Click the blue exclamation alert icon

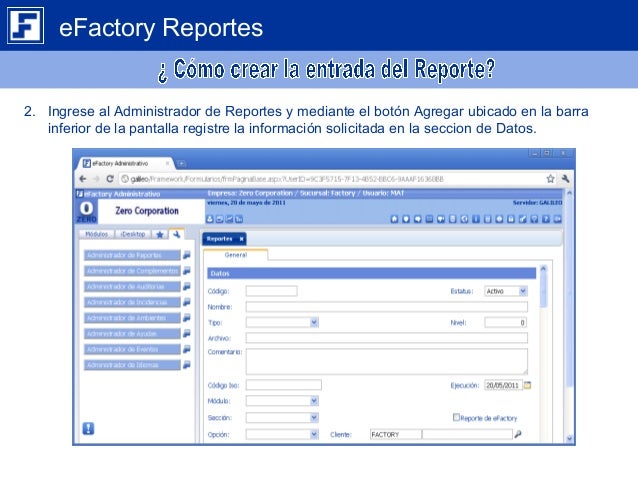pos(88,428)
